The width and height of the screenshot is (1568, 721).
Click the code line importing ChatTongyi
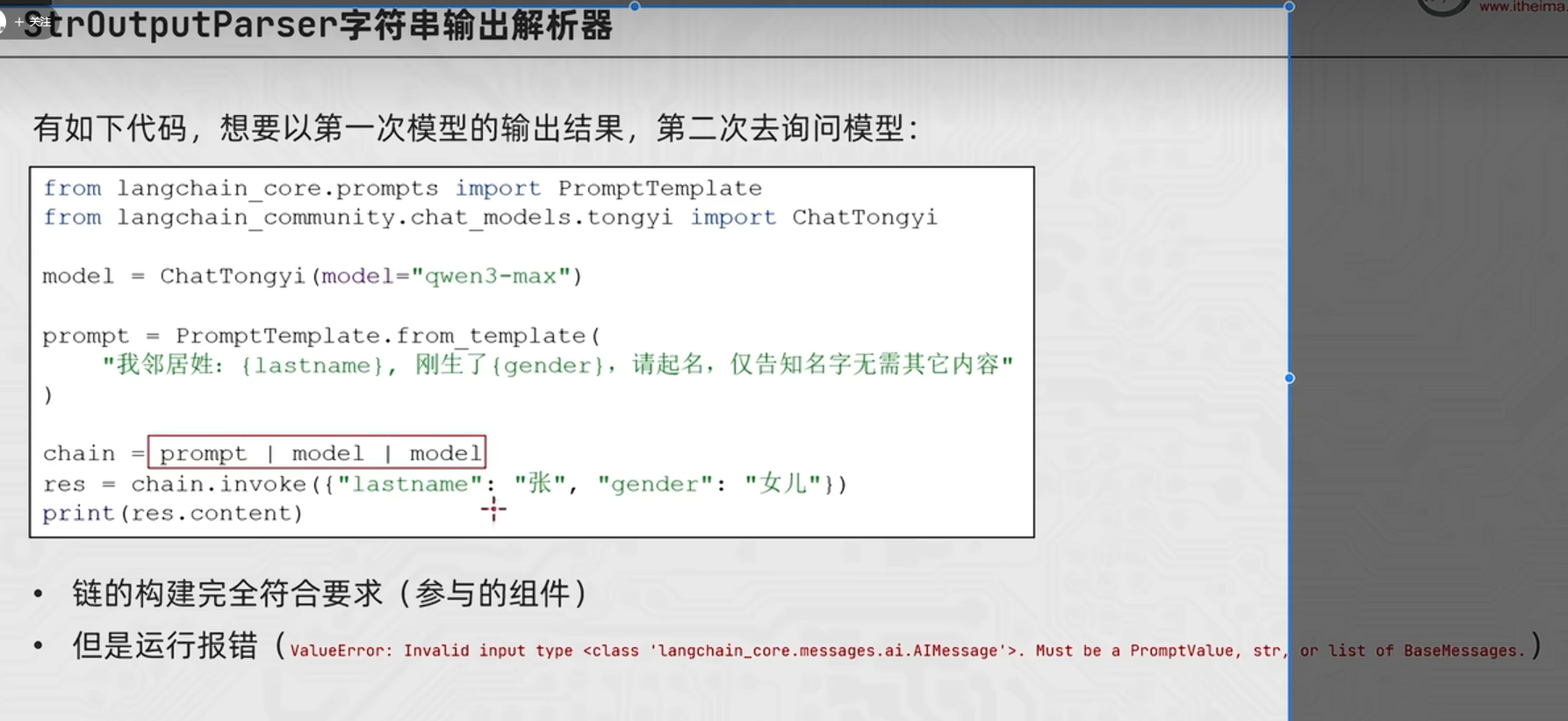[x=490, y=217]
